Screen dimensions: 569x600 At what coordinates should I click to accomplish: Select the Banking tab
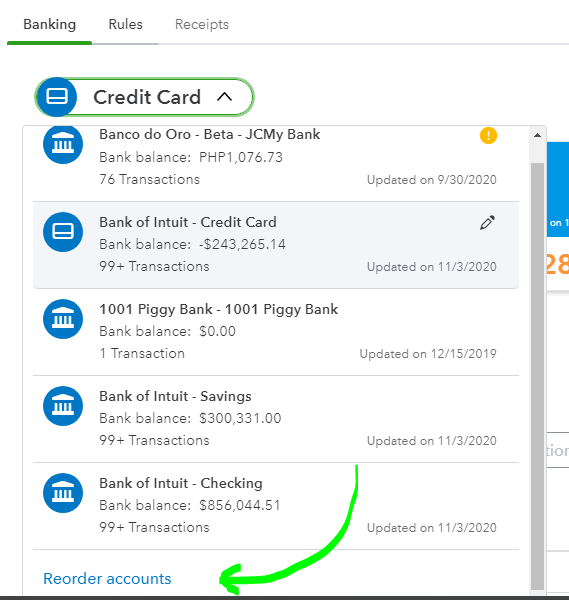49,24
